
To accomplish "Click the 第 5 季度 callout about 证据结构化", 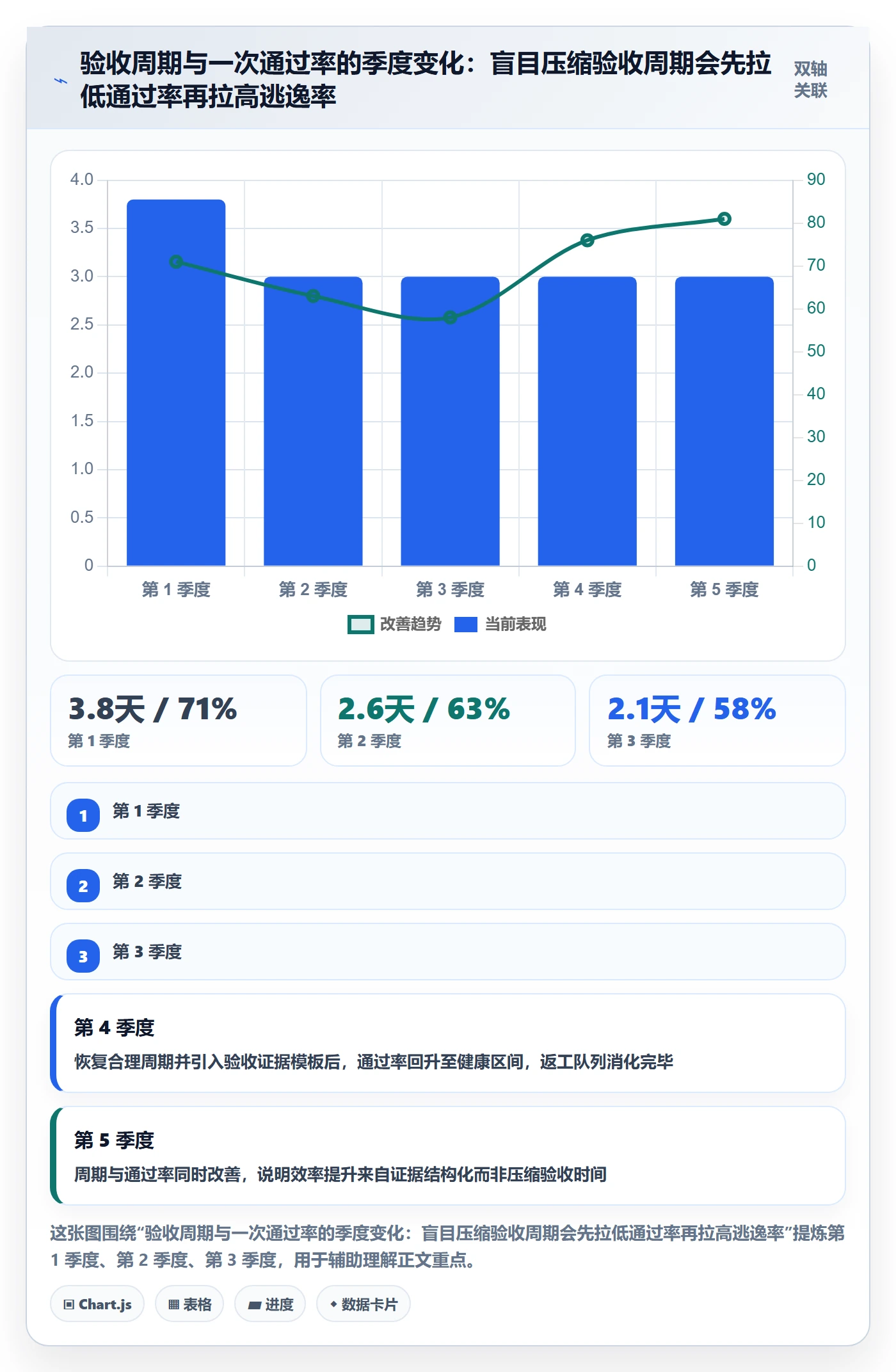I will pyautogui.click(x=448, y=1156).
